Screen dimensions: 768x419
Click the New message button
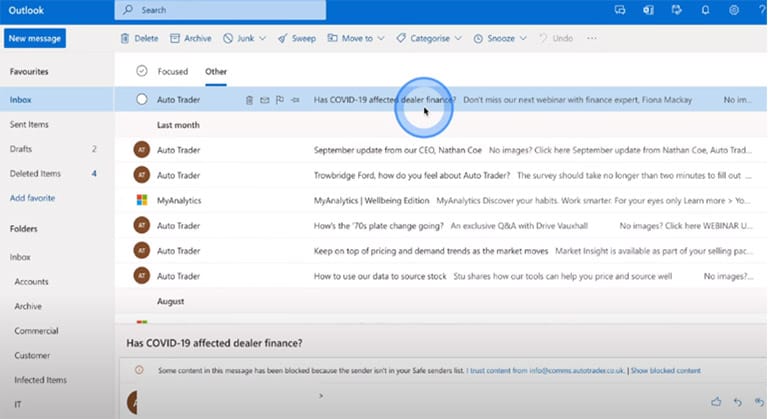(x=35, y=38)
